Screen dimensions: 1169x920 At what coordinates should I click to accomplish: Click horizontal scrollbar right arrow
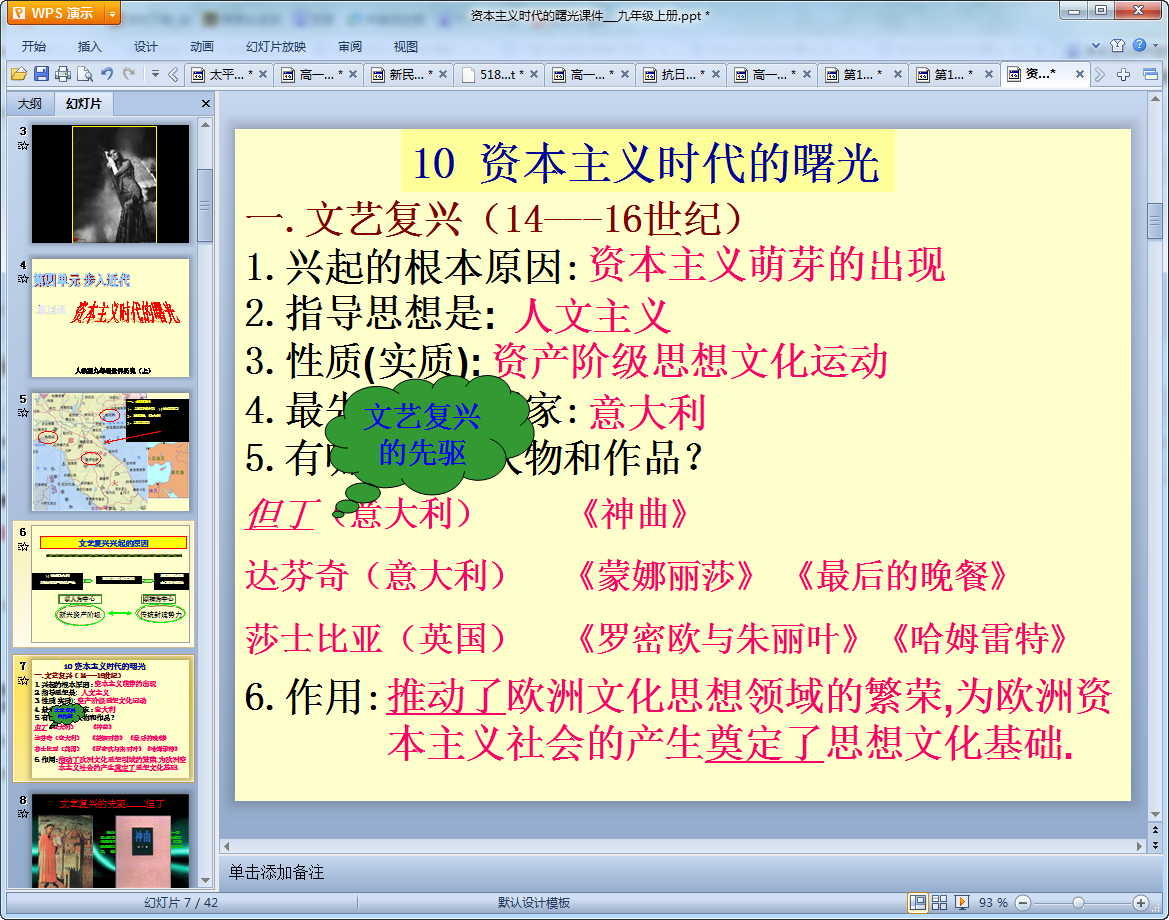pos(1139,846)
